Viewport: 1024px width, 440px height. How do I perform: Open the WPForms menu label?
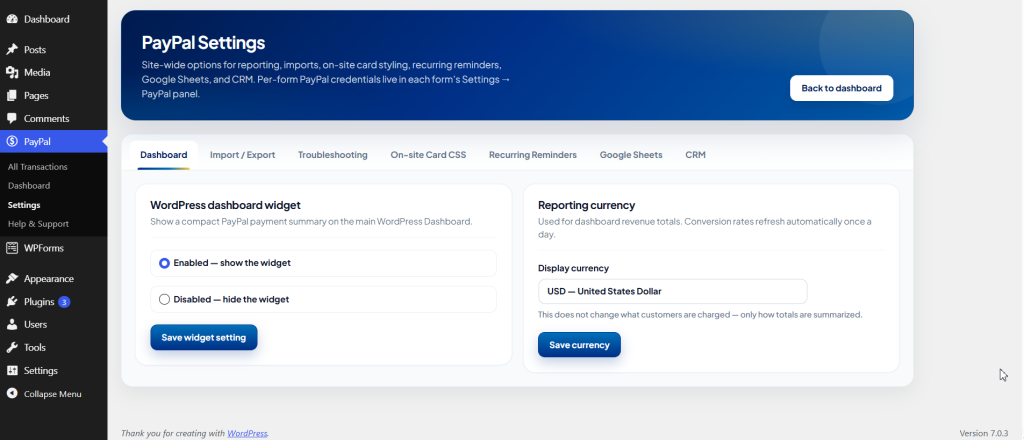click(x=44, y=248)
